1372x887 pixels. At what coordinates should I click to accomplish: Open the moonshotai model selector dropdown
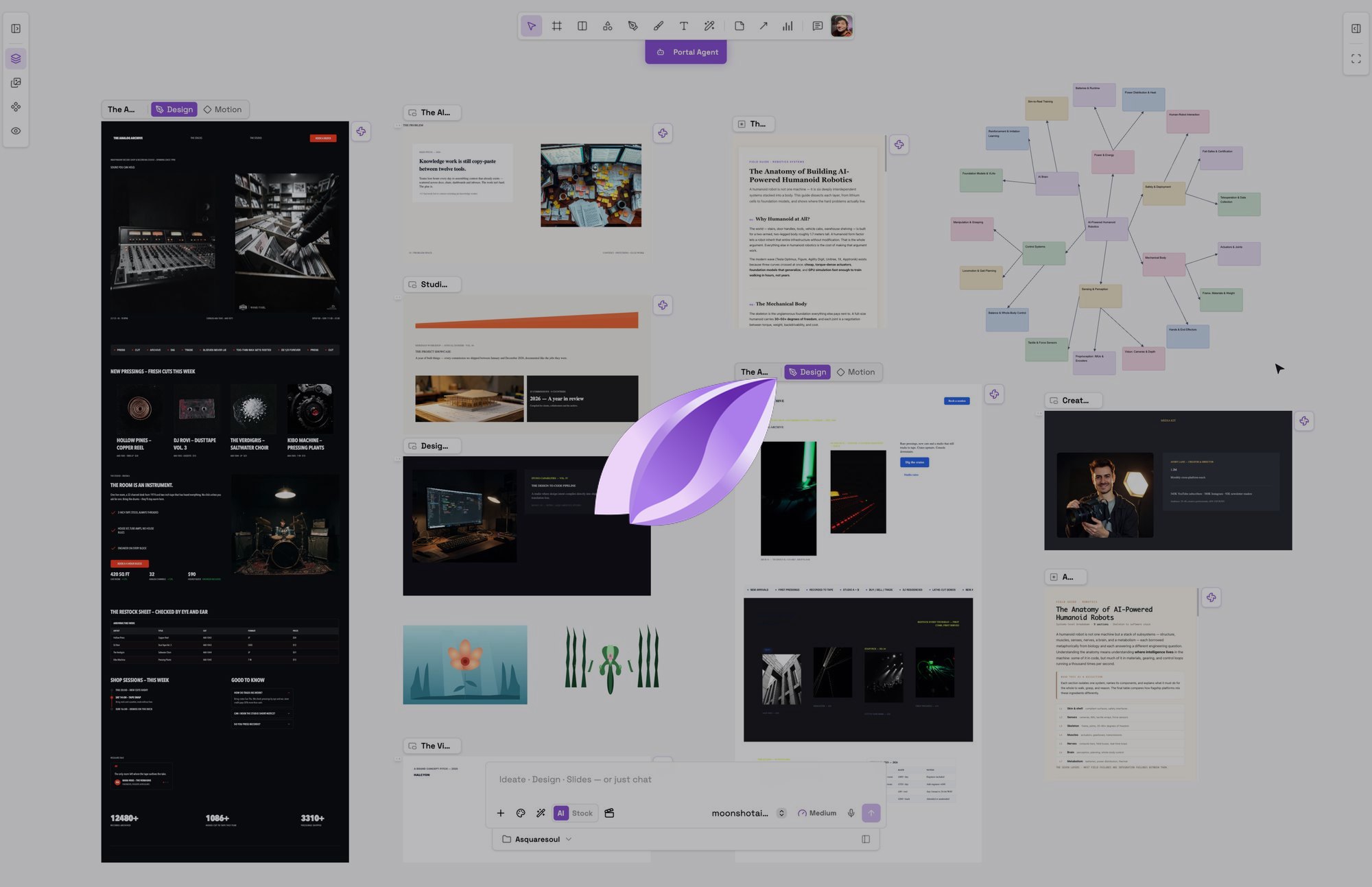pos(748,813)
